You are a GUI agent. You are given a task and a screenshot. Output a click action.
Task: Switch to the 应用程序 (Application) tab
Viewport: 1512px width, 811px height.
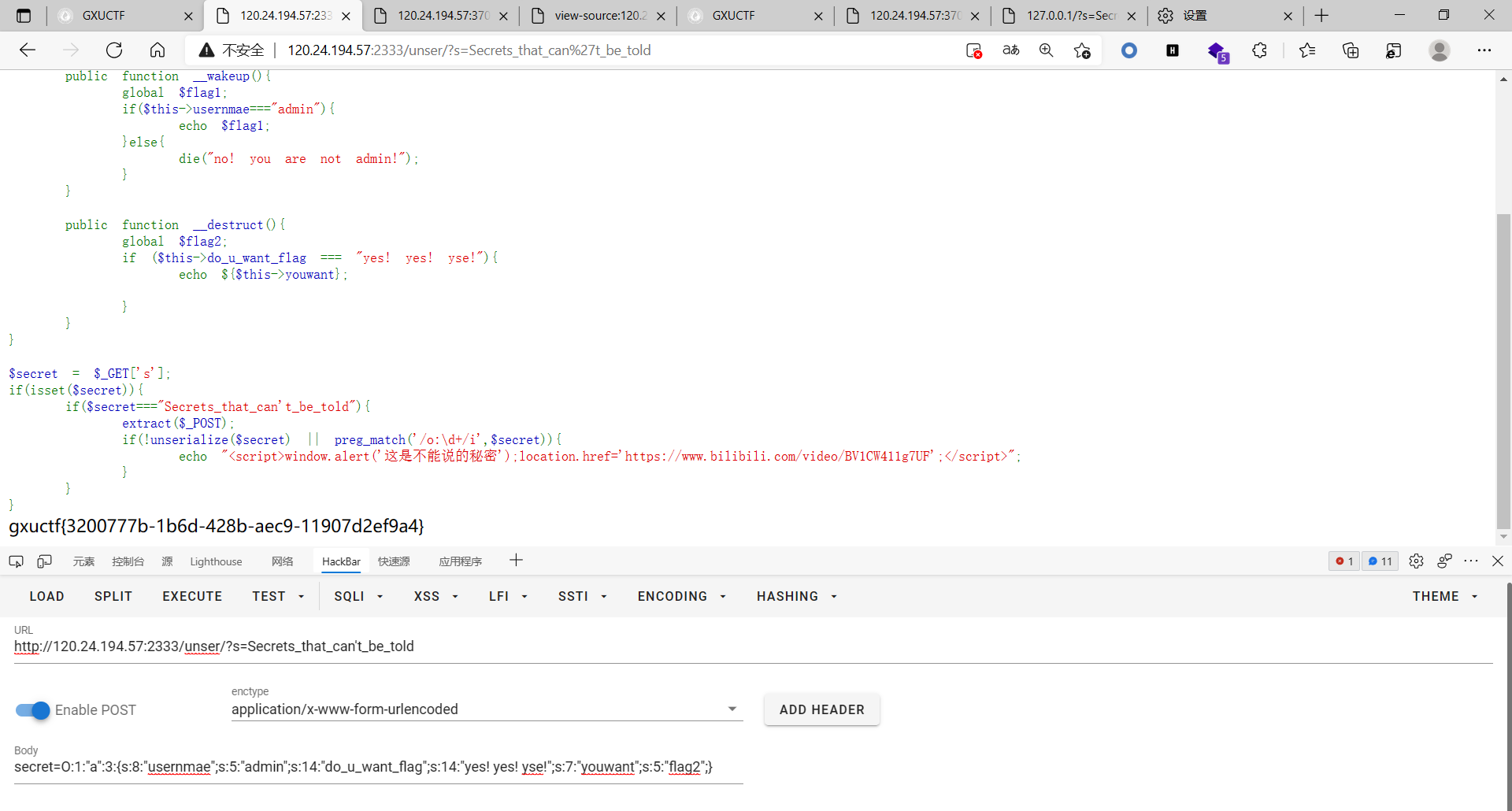tap(460, 561)
